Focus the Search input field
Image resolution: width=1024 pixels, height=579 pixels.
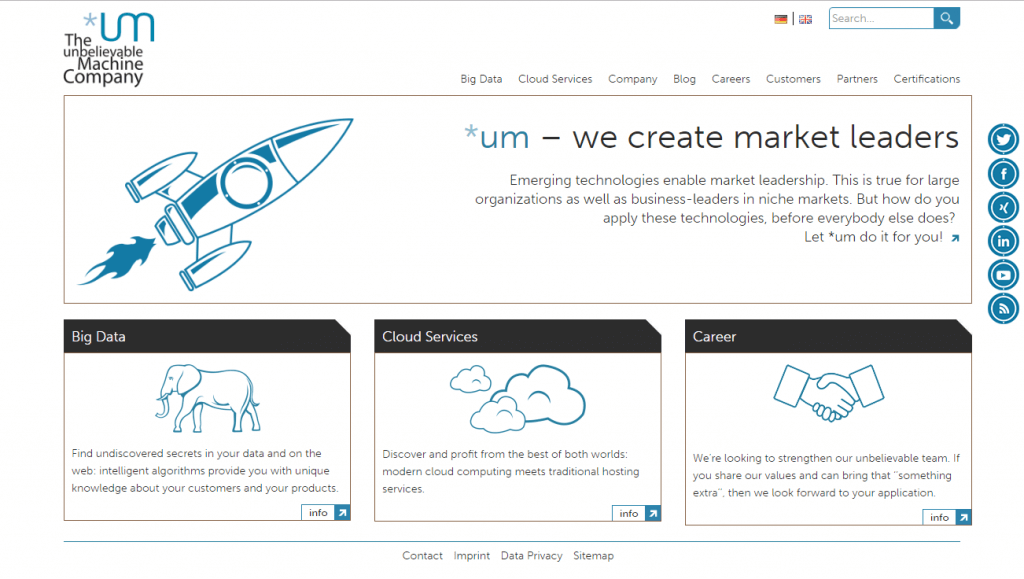point(881,18)
